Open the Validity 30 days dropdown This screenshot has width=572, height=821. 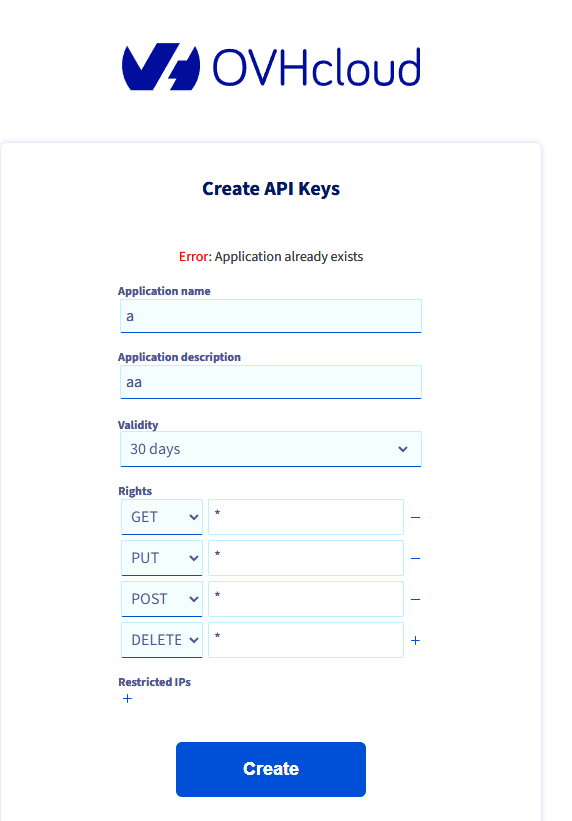(x=271, y=449)
